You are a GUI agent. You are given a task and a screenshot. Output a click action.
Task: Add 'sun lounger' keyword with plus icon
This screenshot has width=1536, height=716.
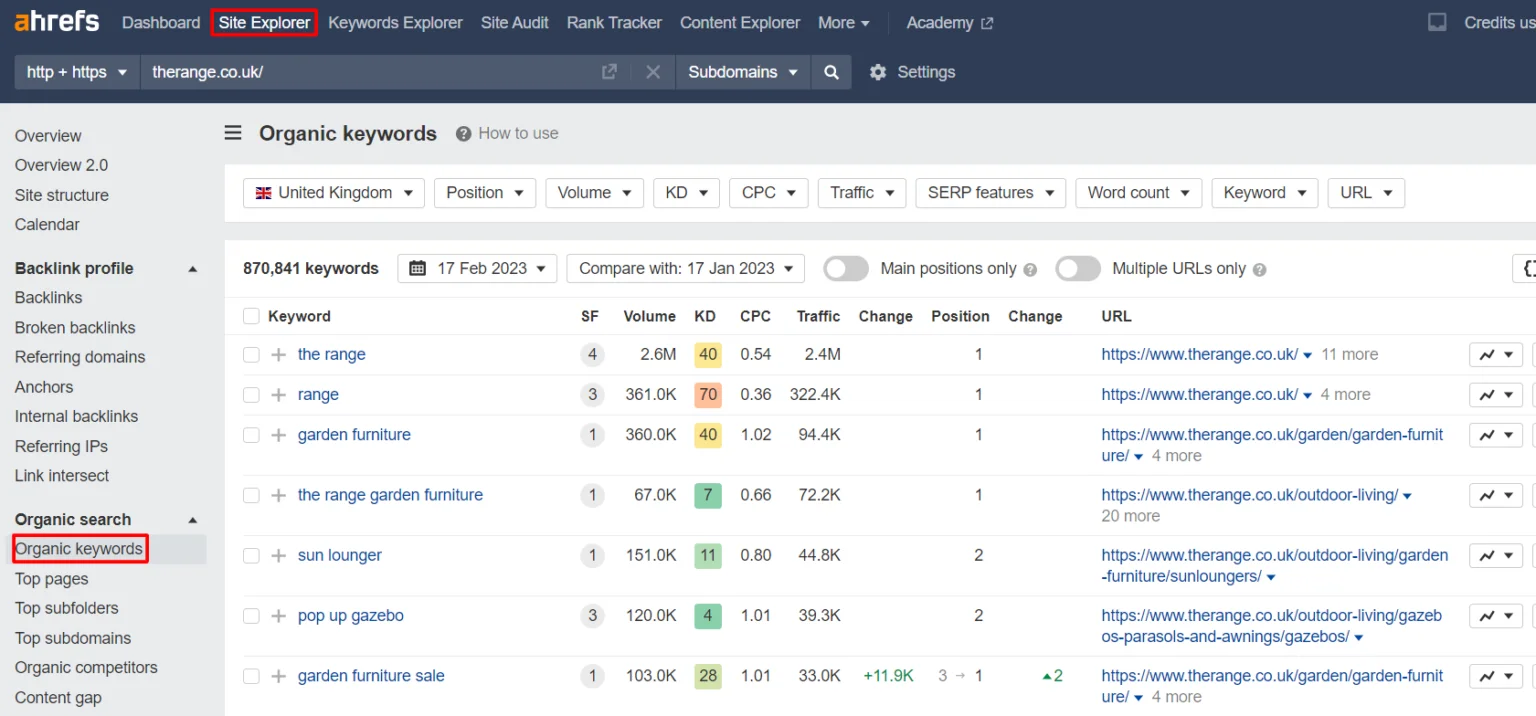tap(279, 555)
